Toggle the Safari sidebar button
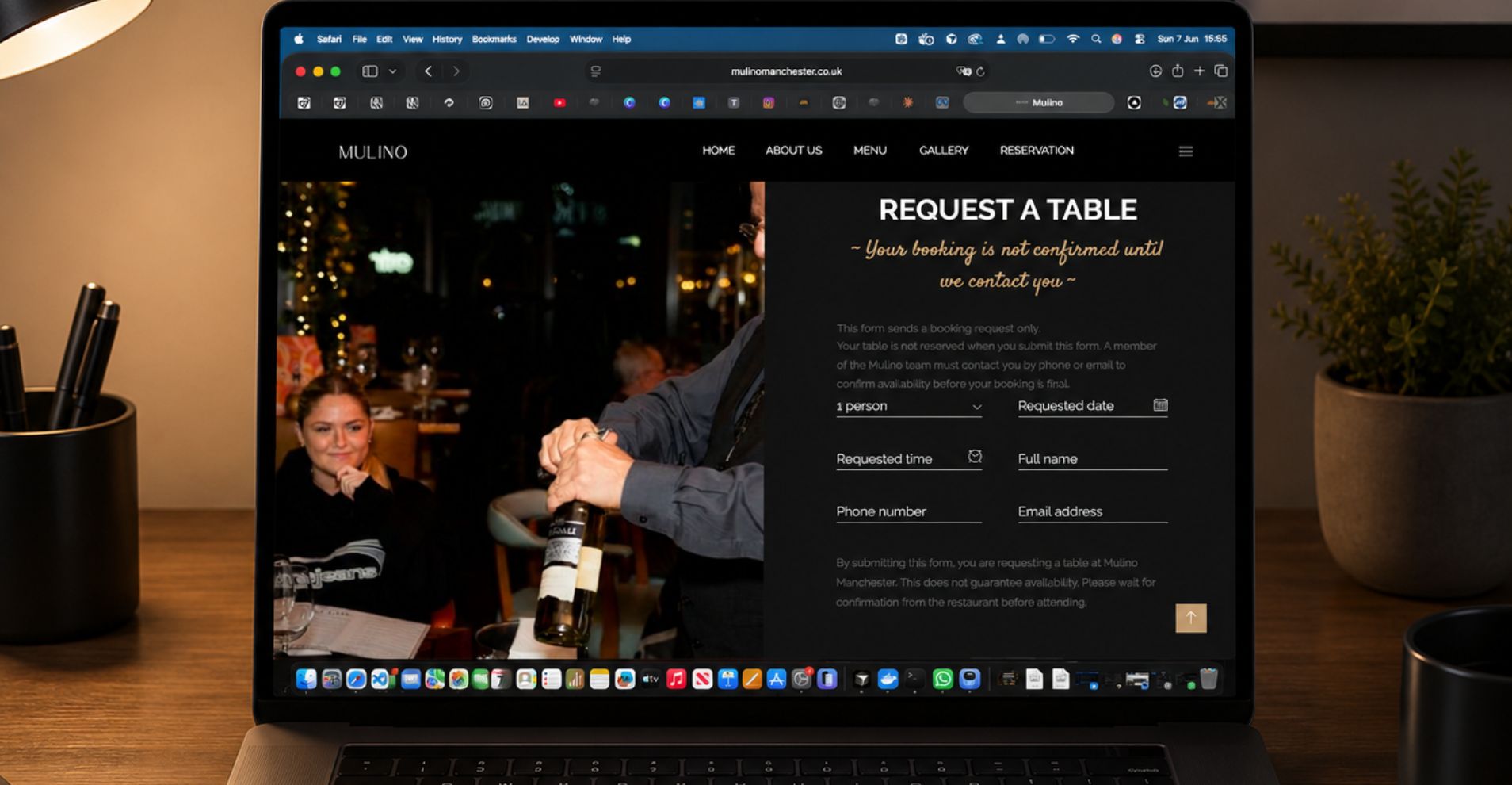The image size is (1512, 785). 369,71
